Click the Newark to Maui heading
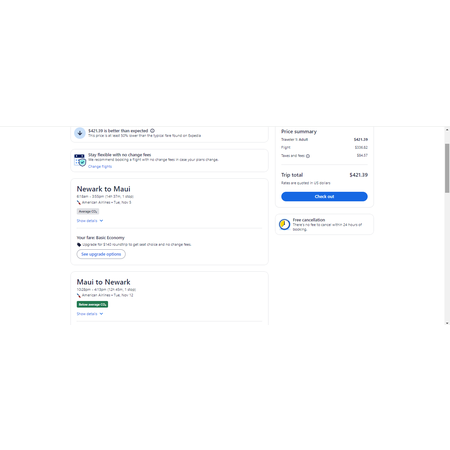 (103, 189)
